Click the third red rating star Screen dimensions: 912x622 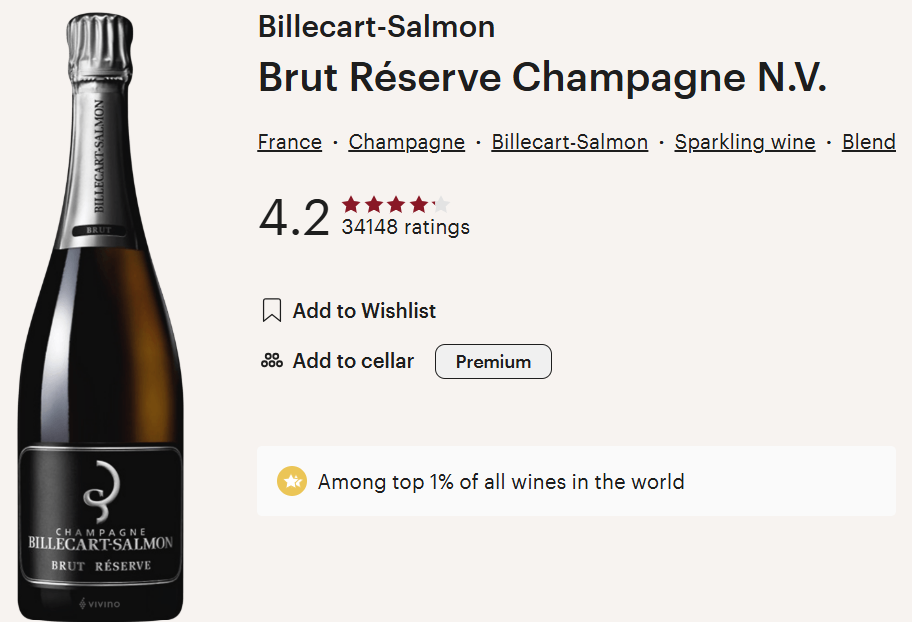[x=396, y=204]
